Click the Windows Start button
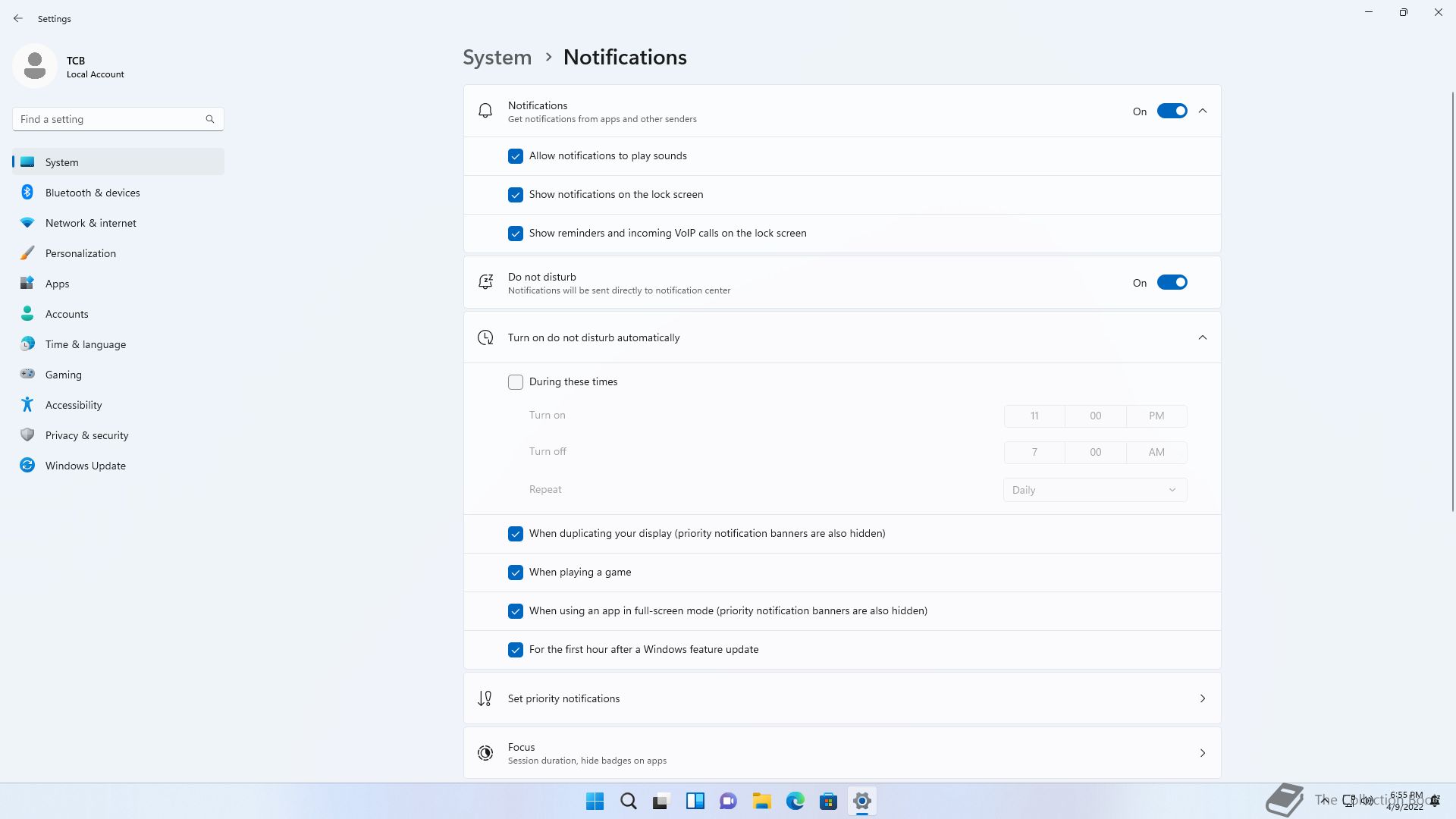The height and width of the screenshot is (819, 1456). [x=595, y=801]
